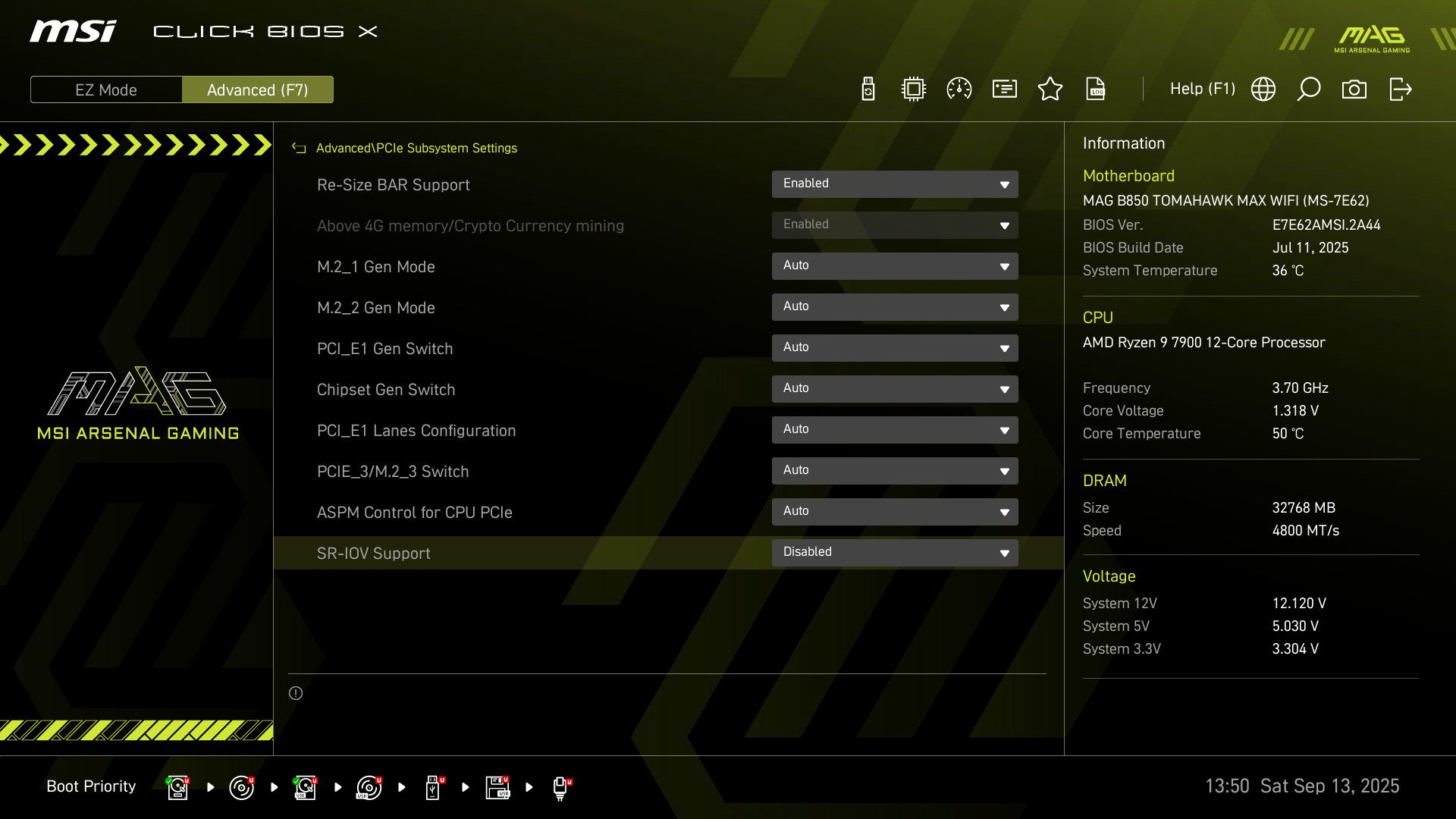Click the back arrow beside the breadcrumb path
The image size is (1456, 819).
point(299,149)
